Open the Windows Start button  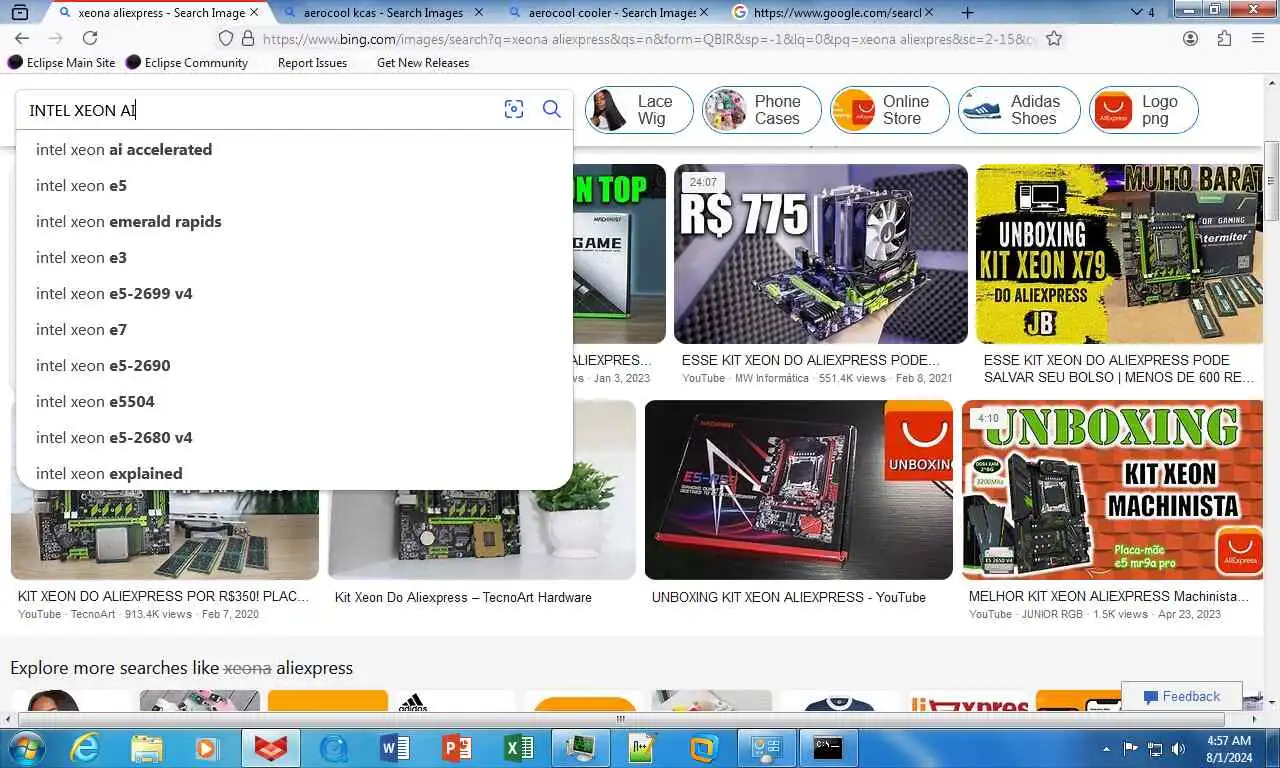click(25, 748)
